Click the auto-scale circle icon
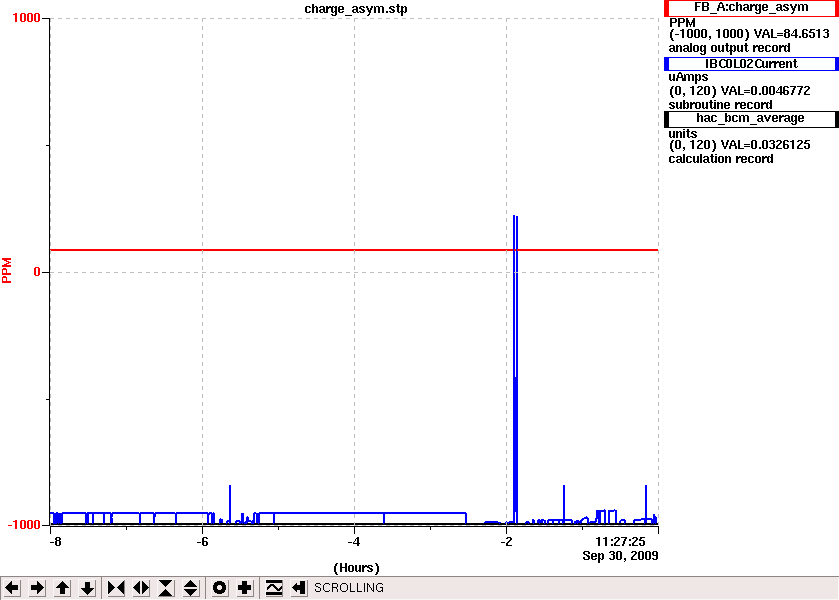This screenshot has height=600, width=839. (220, 588)
